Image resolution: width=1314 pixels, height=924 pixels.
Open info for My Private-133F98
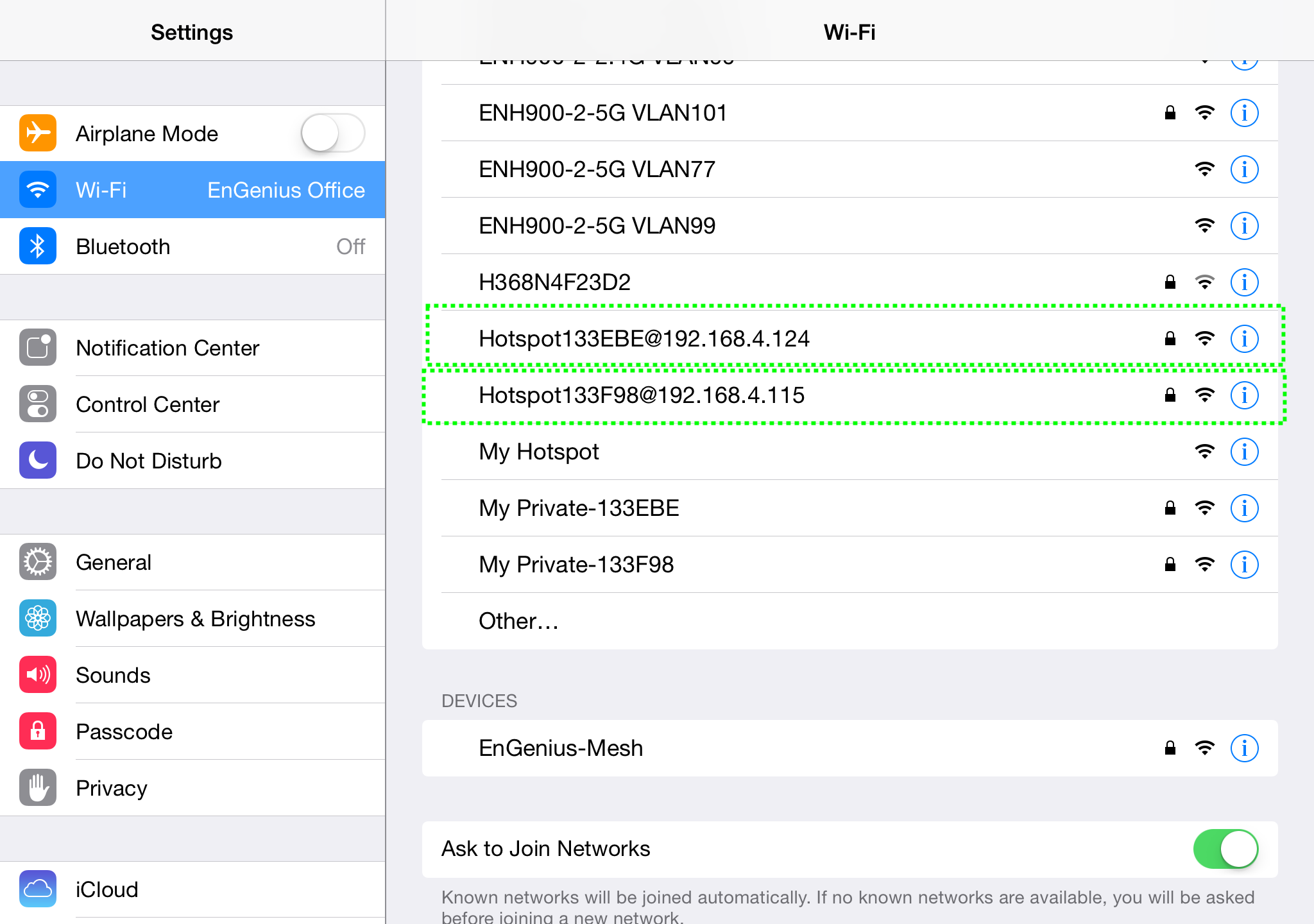coord(1244,565)
